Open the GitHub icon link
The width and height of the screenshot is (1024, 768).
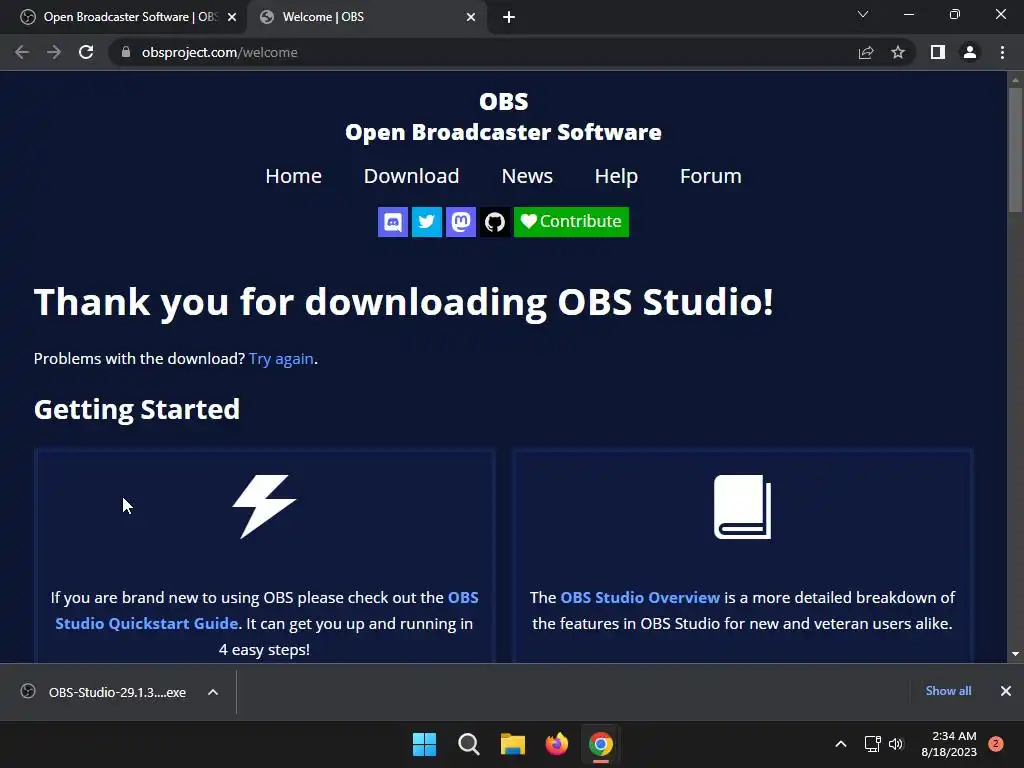click(x=494, y=222)
